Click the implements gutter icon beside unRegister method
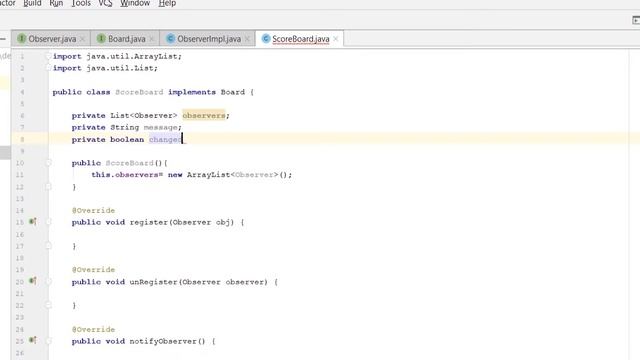This screenshot has height=360, width=640. 33,281
